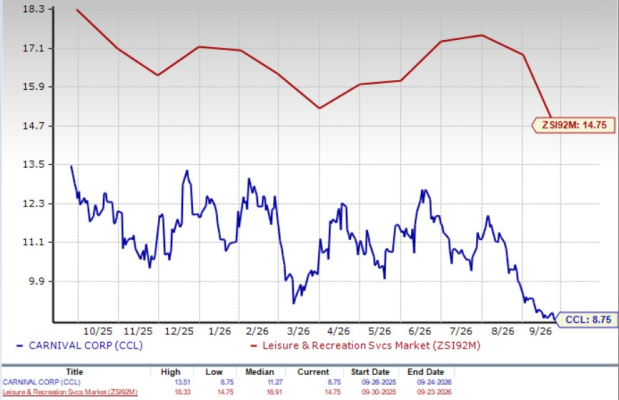Click the 3/26 x-axis label
619x400 pixels.
pyautogui.click(x=298, y=331)
